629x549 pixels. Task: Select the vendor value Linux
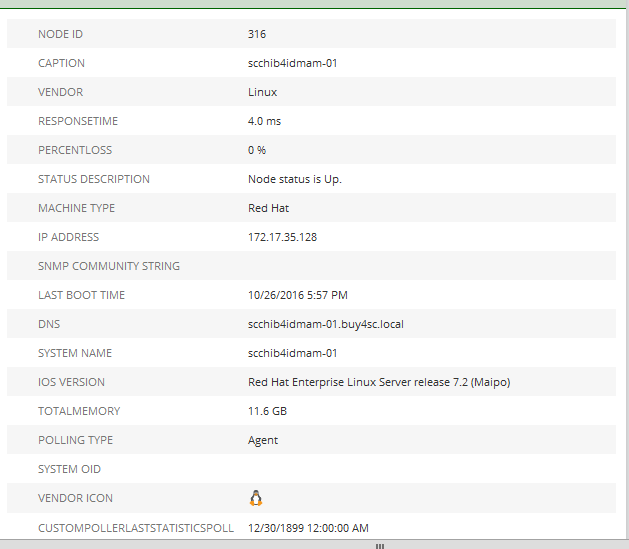262,92
